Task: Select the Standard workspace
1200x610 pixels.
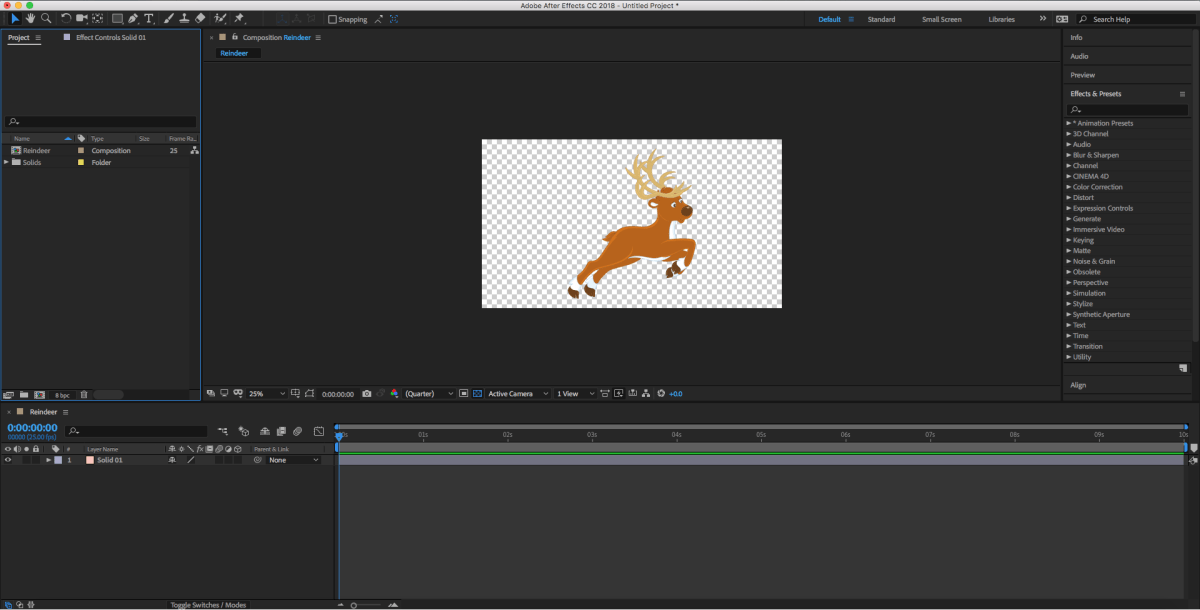Action: 881,19
